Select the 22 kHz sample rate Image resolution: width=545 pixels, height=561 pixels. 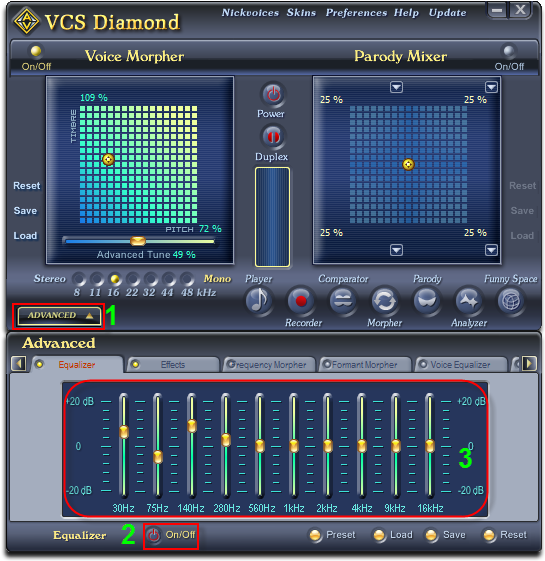tap(132, 278)
